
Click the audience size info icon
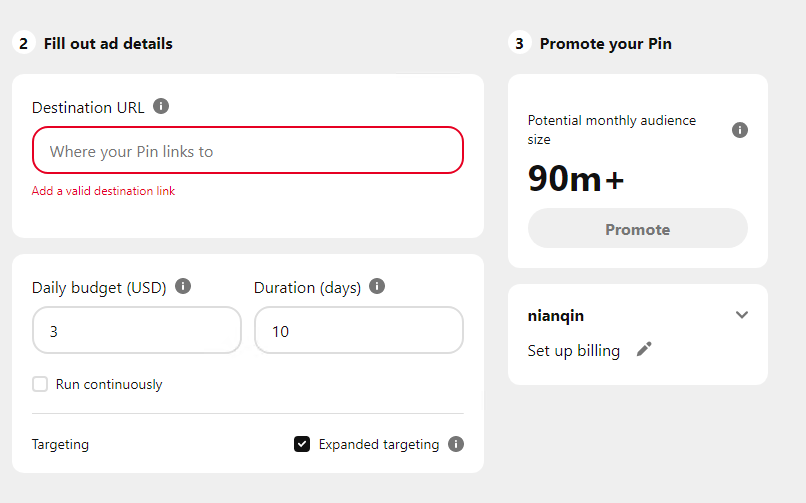point(740,130)
